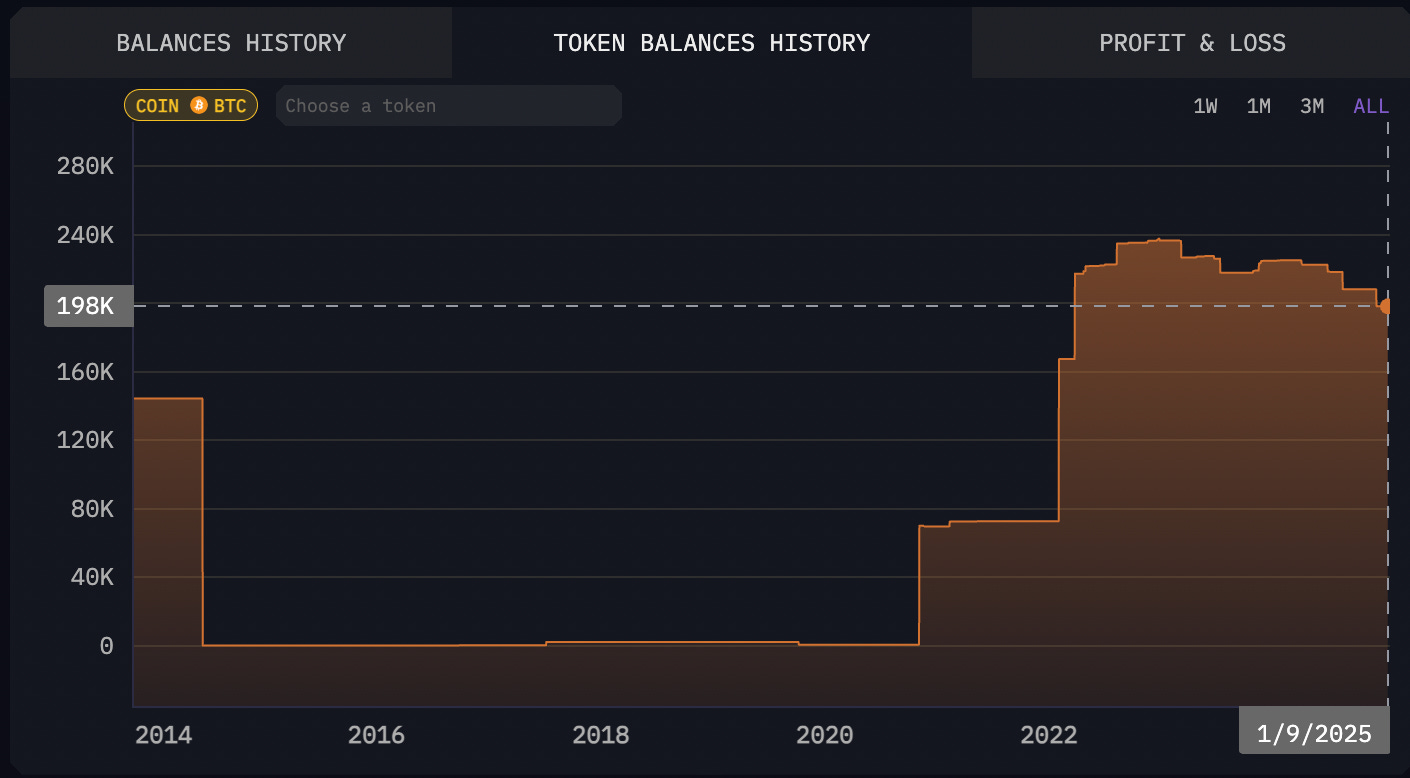The height and width of the screenshot is (778, 1410).
Task: Click the 2022 year label
Action: 1049,735
